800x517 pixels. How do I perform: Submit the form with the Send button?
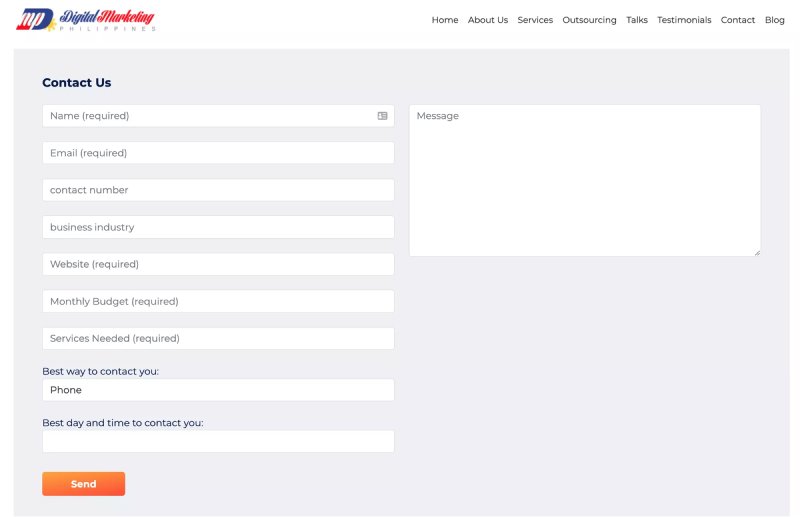(x=84, y=484)
